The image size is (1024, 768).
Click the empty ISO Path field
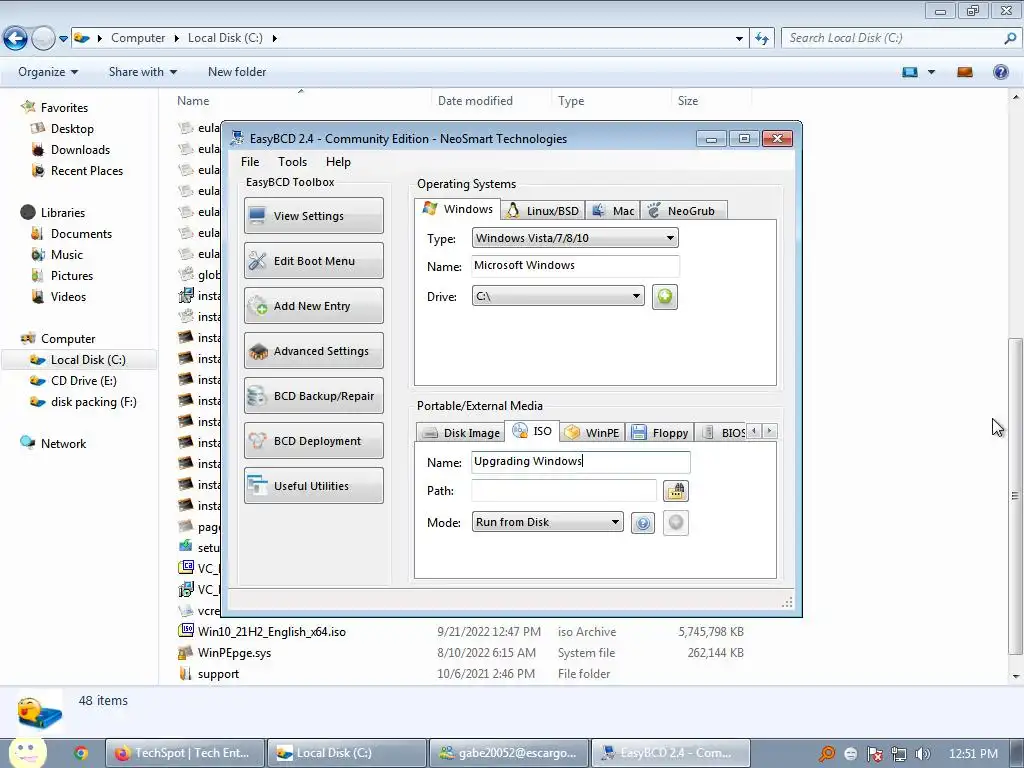point(564,490)
